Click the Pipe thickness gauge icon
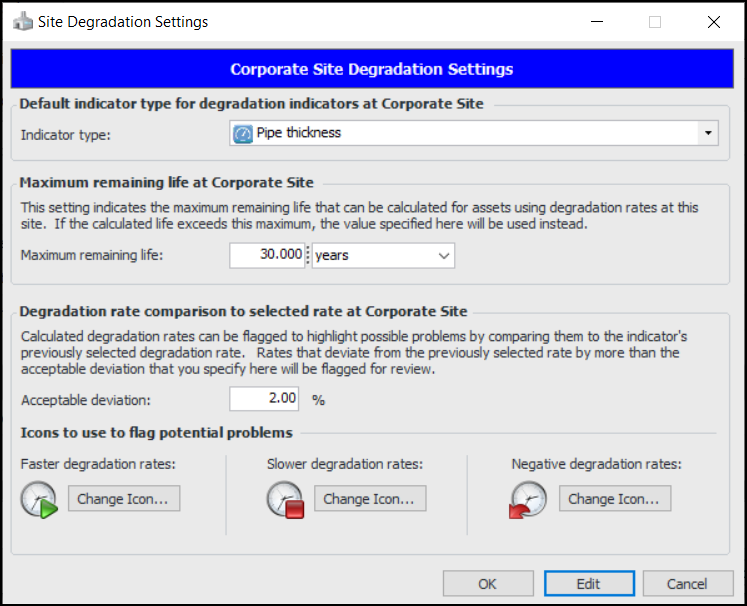The image size is (747, 606). coord(243,133)
